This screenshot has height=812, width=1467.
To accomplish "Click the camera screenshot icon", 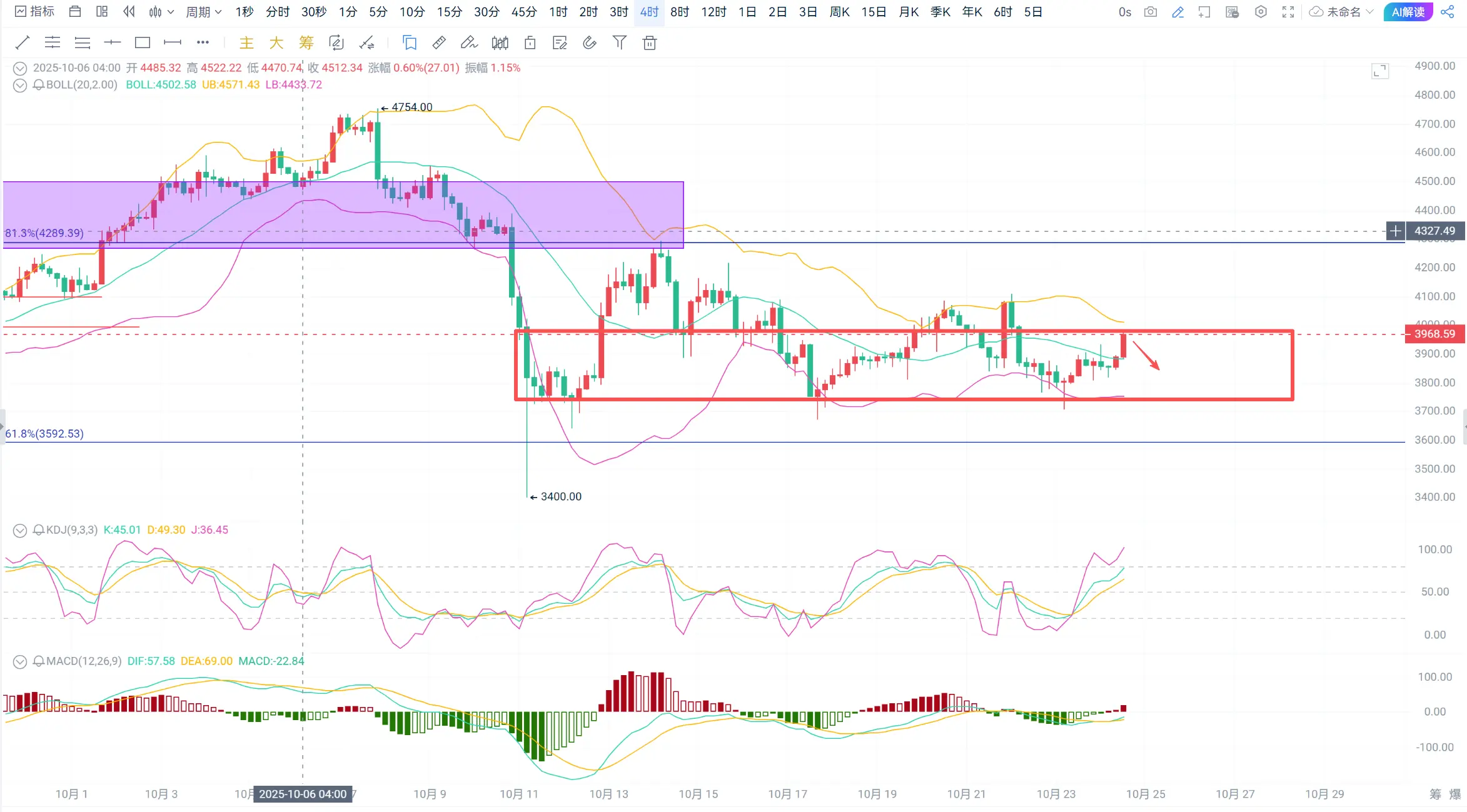I will (1151, 12).
